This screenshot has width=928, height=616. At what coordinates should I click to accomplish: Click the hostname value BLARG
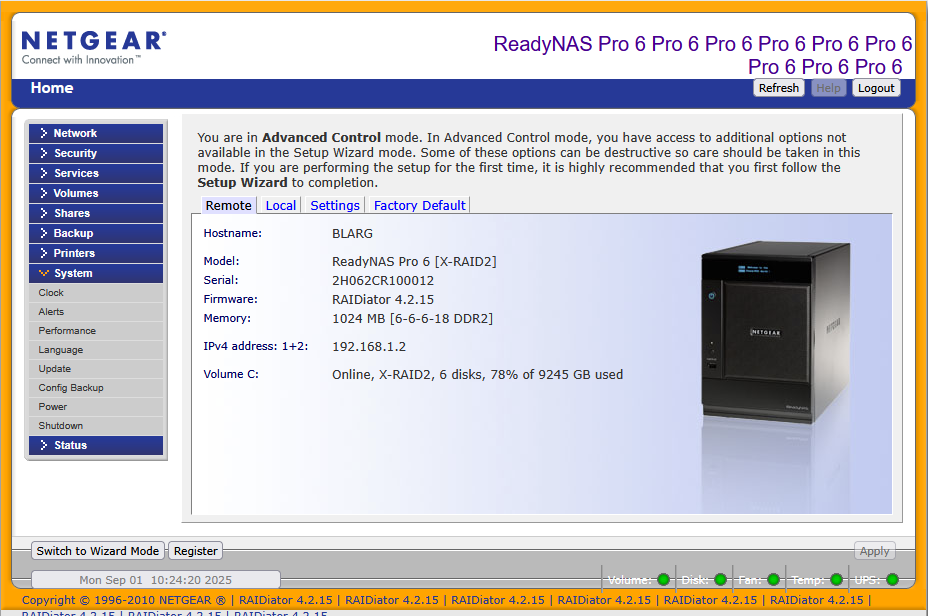point(352,234)
